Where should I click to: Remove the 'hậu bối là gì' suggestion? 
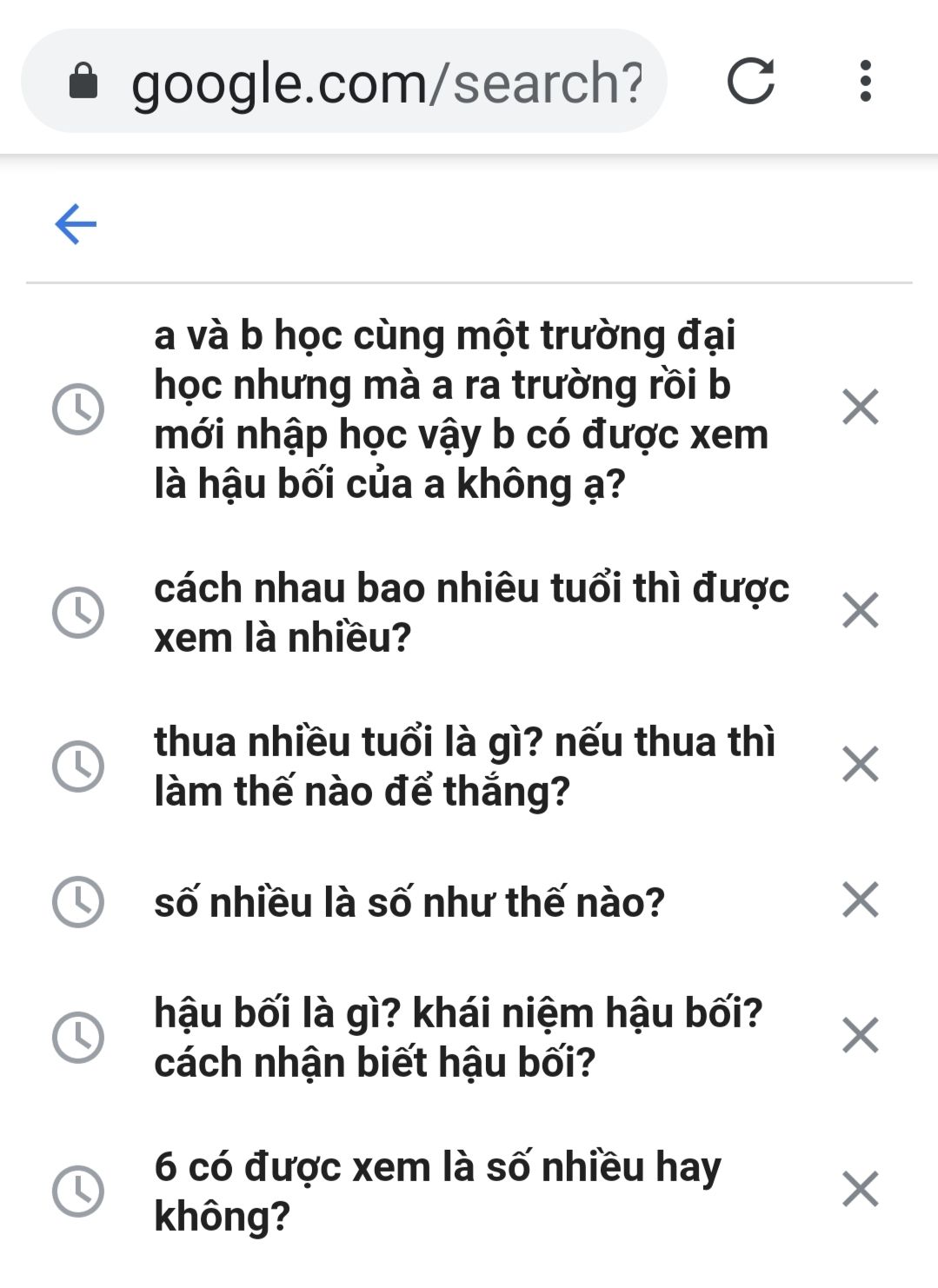coord(861,1035)
